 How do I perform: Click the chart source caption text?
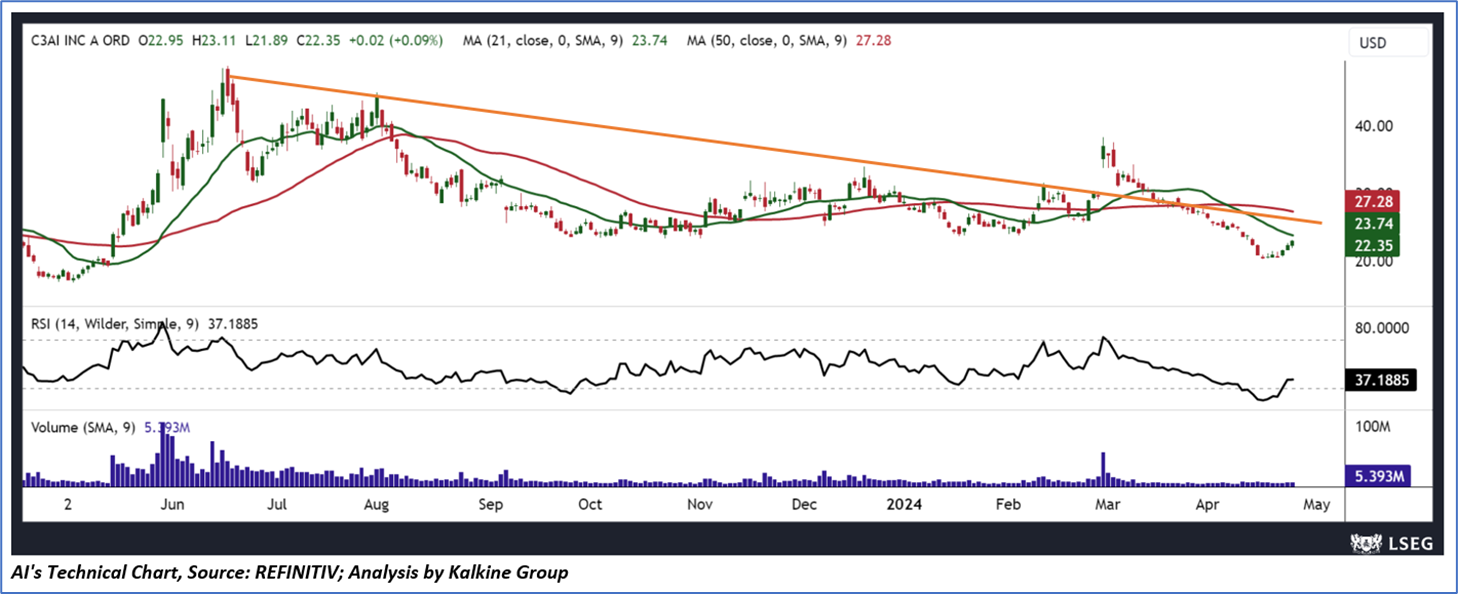(x=288, y=573)
